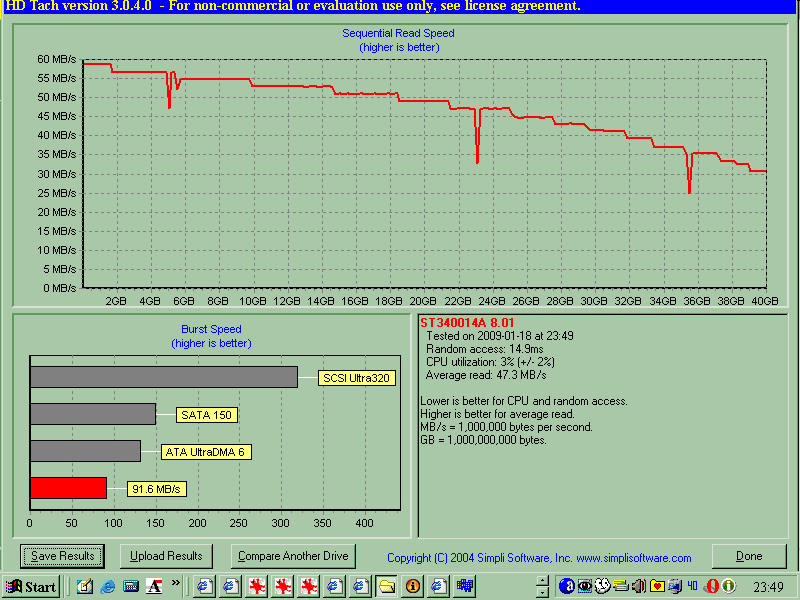Select the SATA 150 label
This screenshot has height=600, width=800.
pos(207,415)
